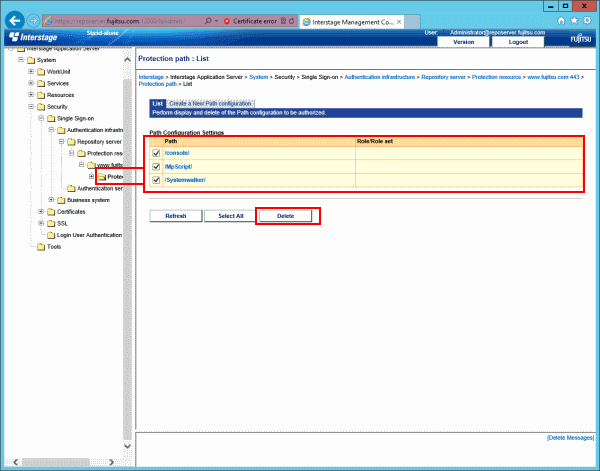Image resolution: width=600 pixels, height=471 pixels.
Task: Click the Tools folder icon
Action: click(x=41, y=247)
